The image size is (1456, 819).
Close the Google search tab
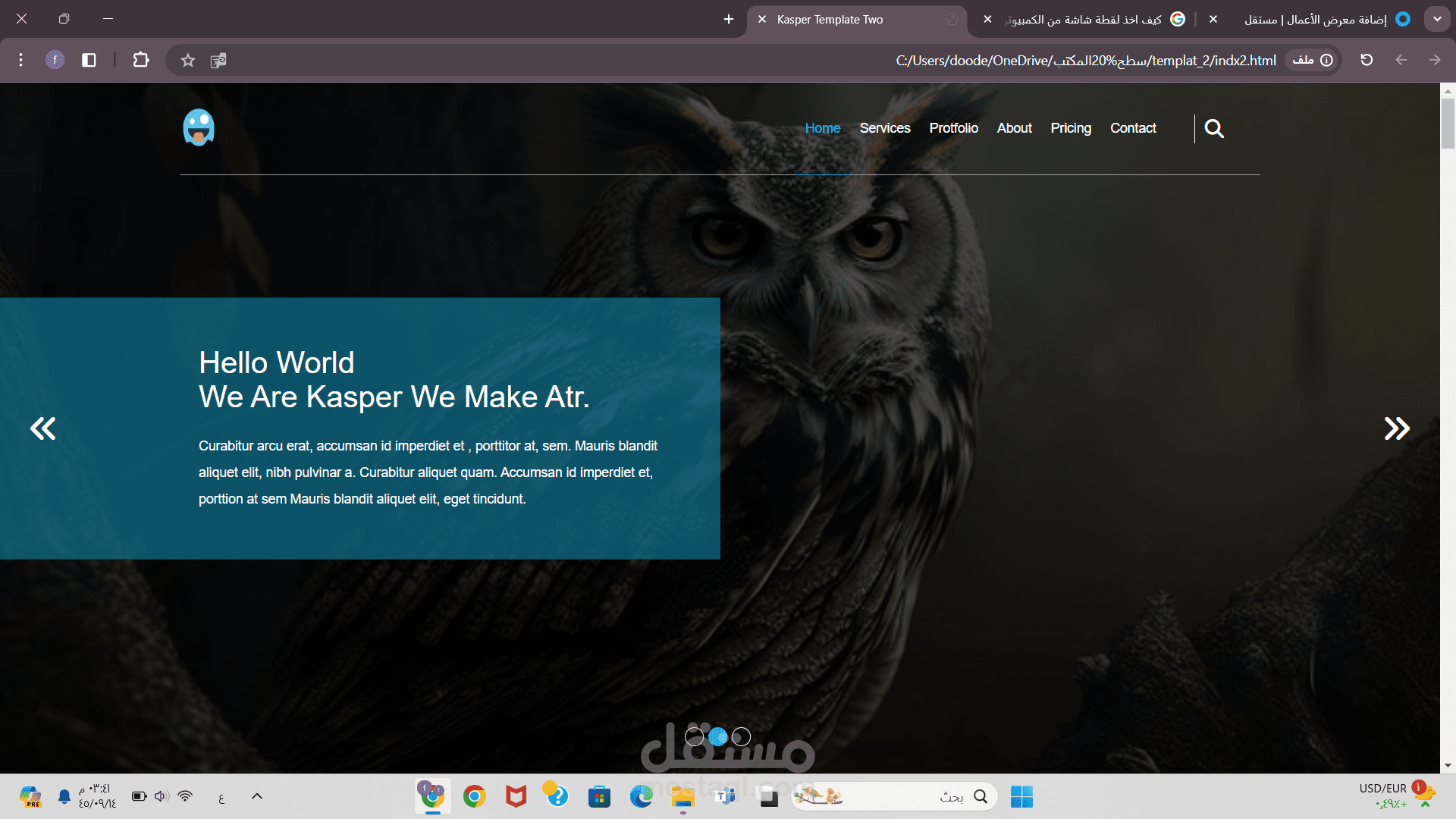click(987, 20)
